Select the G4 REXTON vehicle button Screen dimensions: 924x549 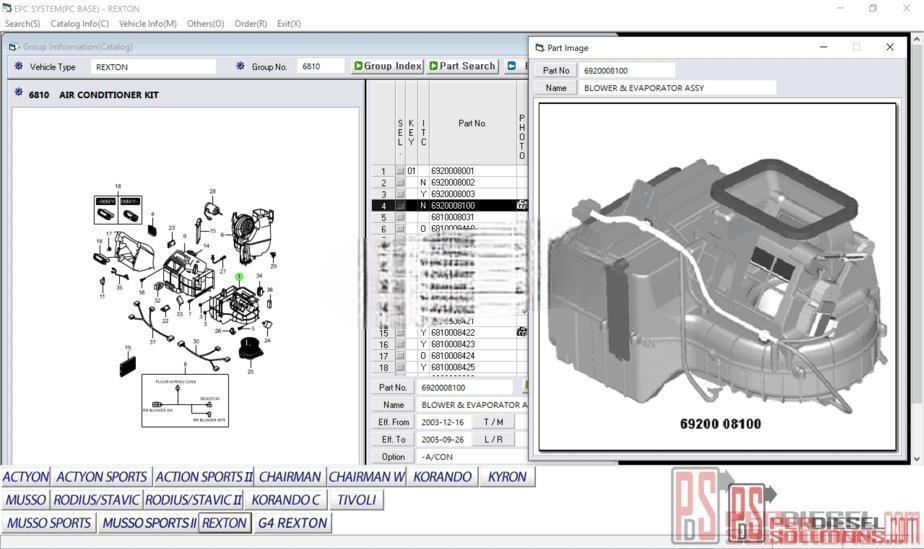click(292, 522)
